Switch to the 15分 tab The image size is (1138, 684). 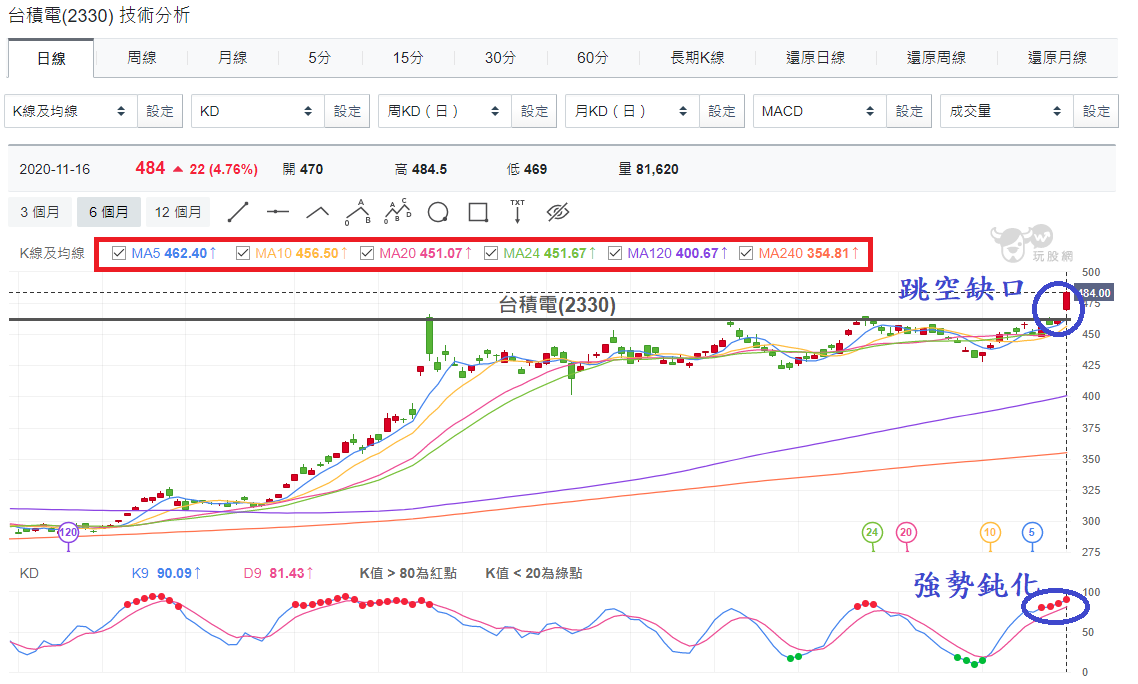click(x=408, y=58)
